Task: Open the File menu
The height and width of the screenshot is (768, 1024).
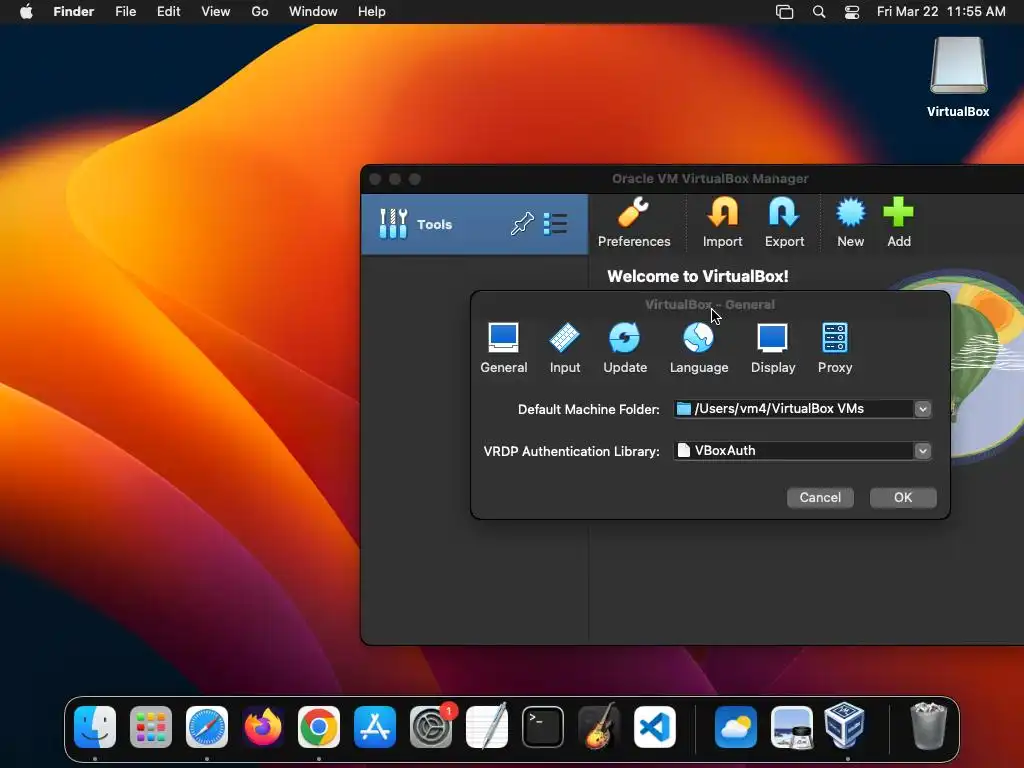Action: tap(125, 12)
